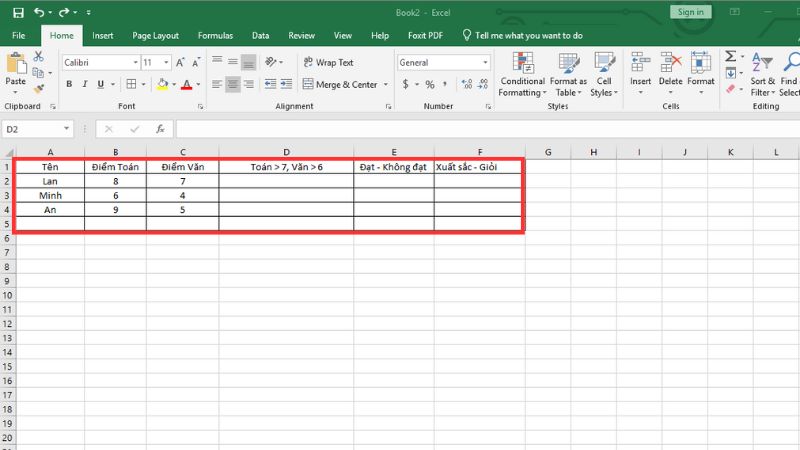
Task: Toggle Bold formatting
Action: tap(70, 85)
